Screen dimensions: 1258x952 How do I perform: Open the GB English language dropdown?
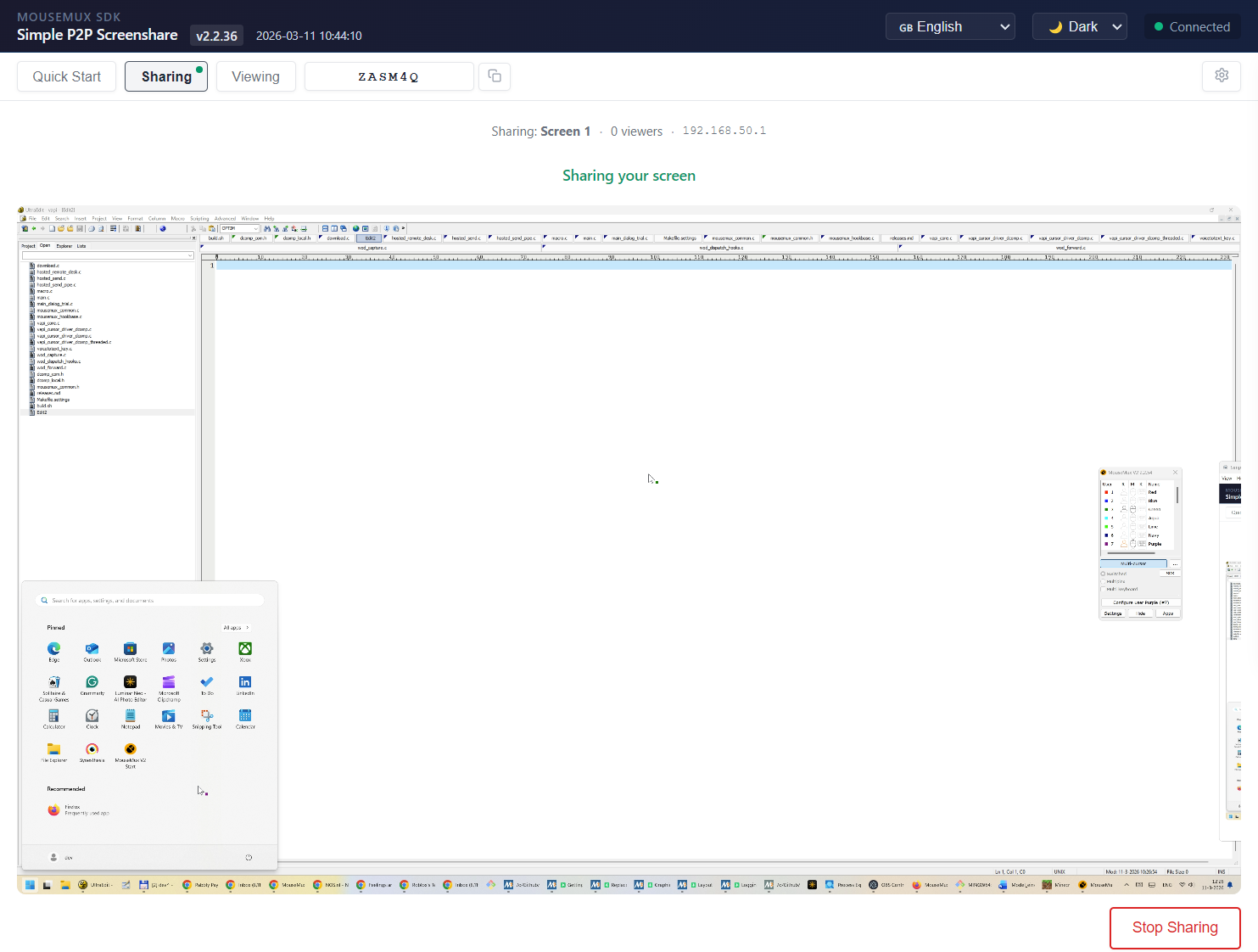(950, 26)
